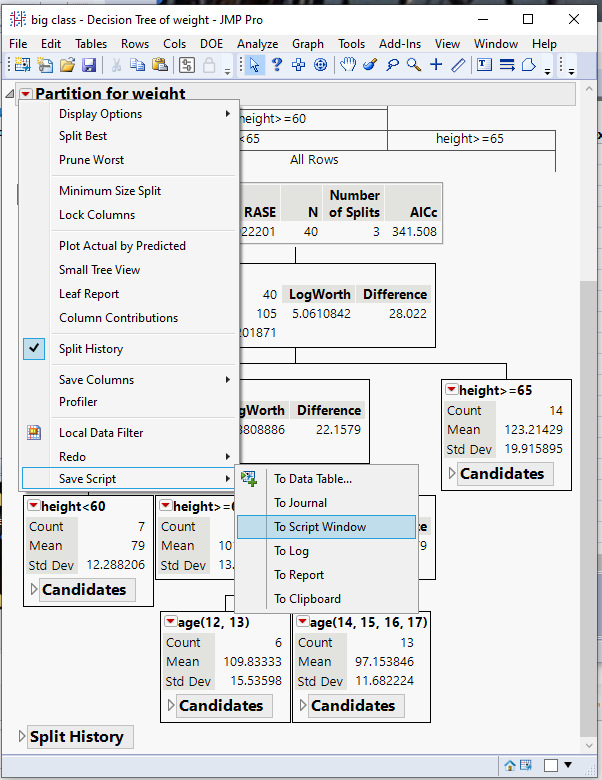The height and width of the screenshot is (780, 602).
Task: Click the Open folder toolbar icon
Action: pos(67,65)
